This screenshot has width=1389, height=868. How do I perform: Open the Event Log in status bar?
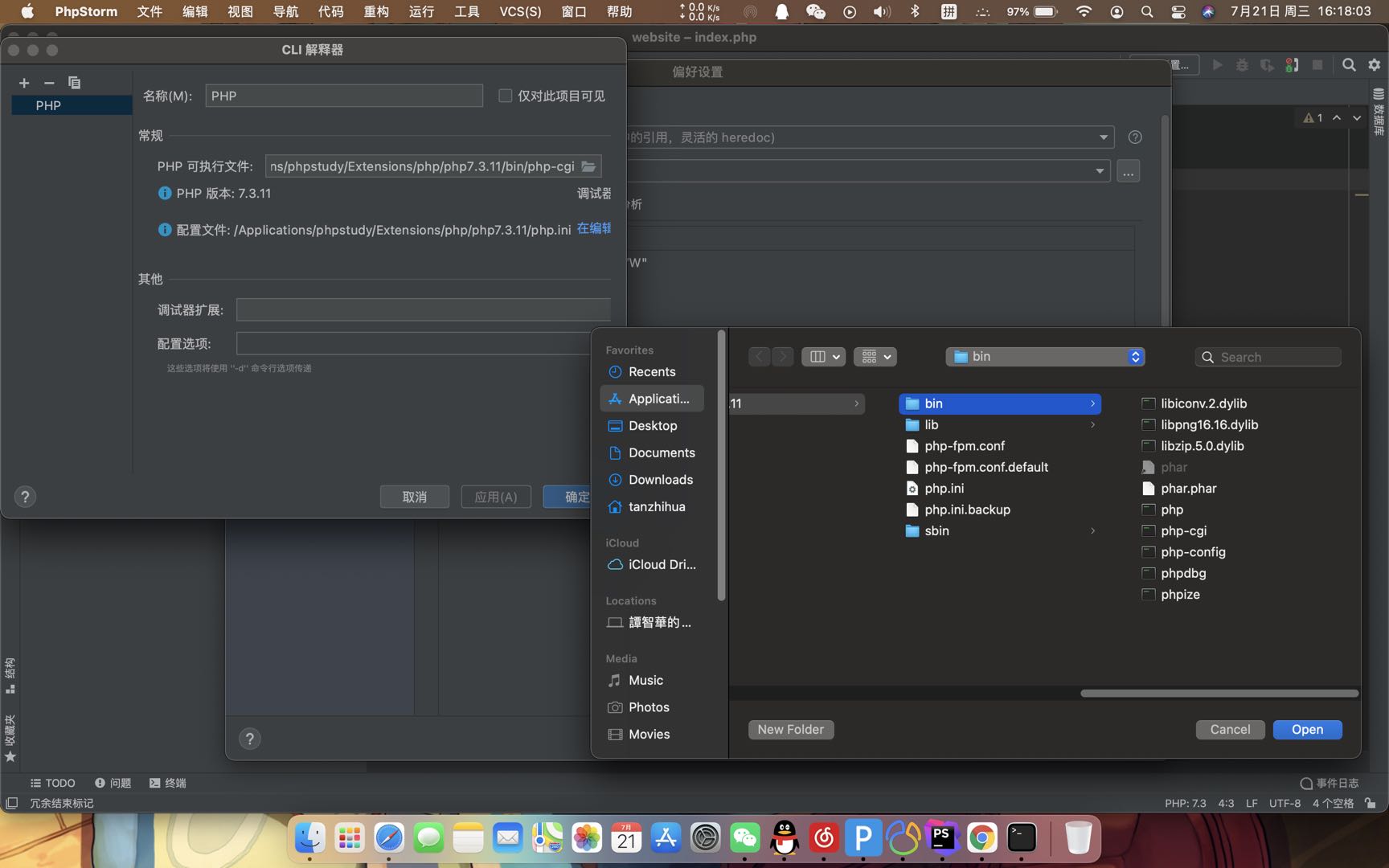1330,783
